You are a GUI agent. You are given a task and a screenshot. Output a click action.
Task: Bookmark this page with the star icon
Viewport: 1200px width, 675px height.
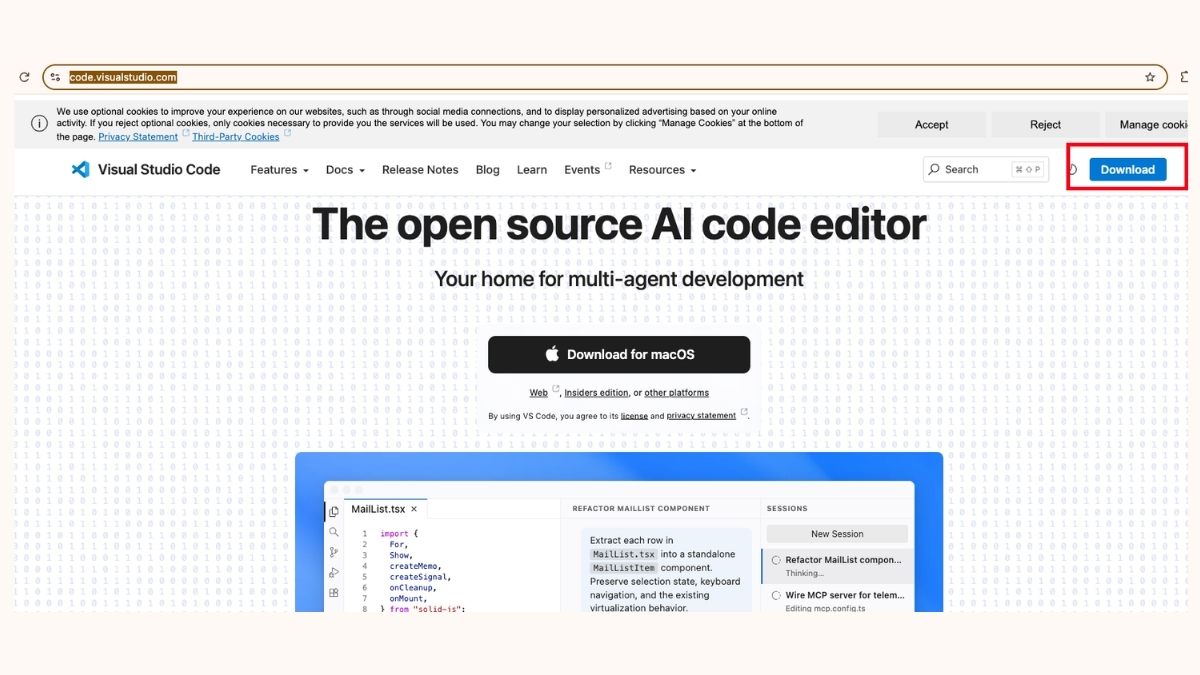(x=1150, y=77)
